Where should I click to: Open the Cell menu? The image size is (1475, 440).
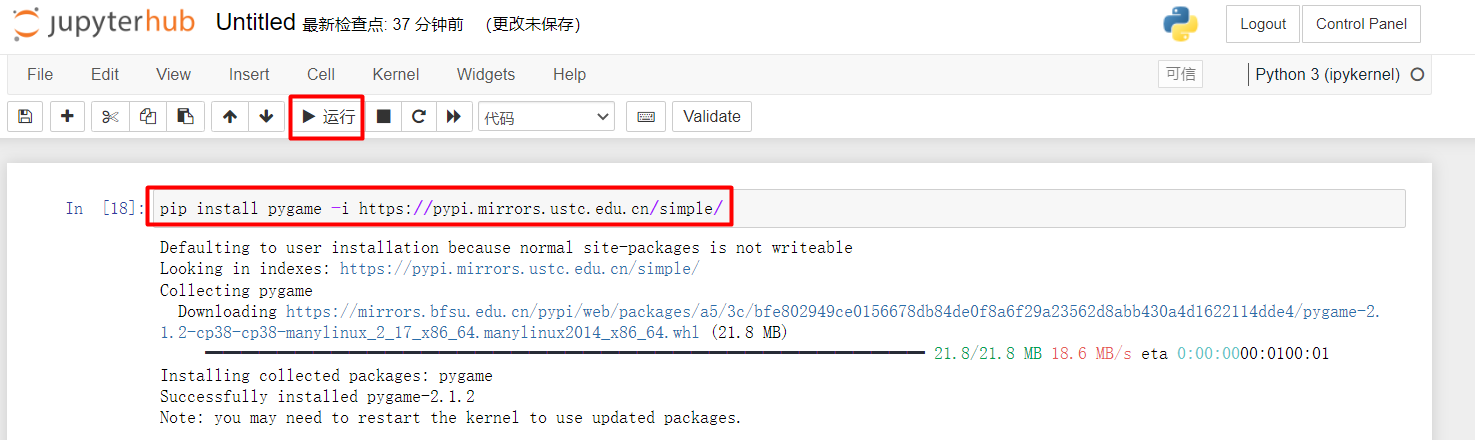point(321,74)
